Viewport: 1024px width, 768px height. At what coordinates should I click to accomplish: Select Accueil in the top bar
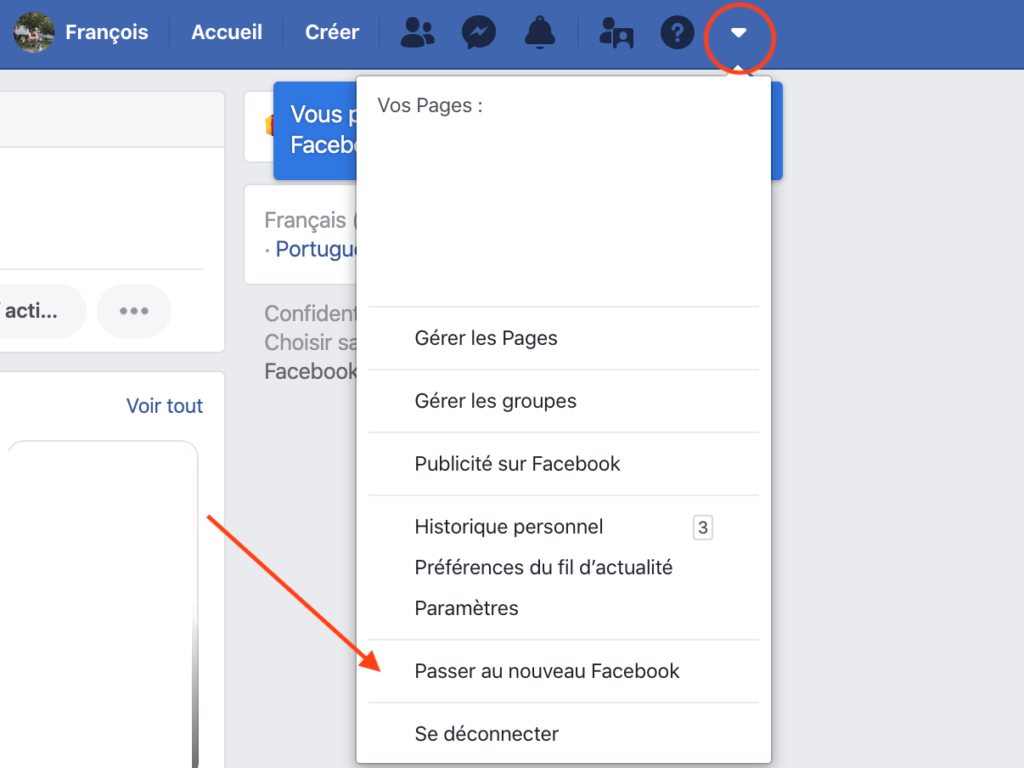pyautogui.click(x=226, y=32)
